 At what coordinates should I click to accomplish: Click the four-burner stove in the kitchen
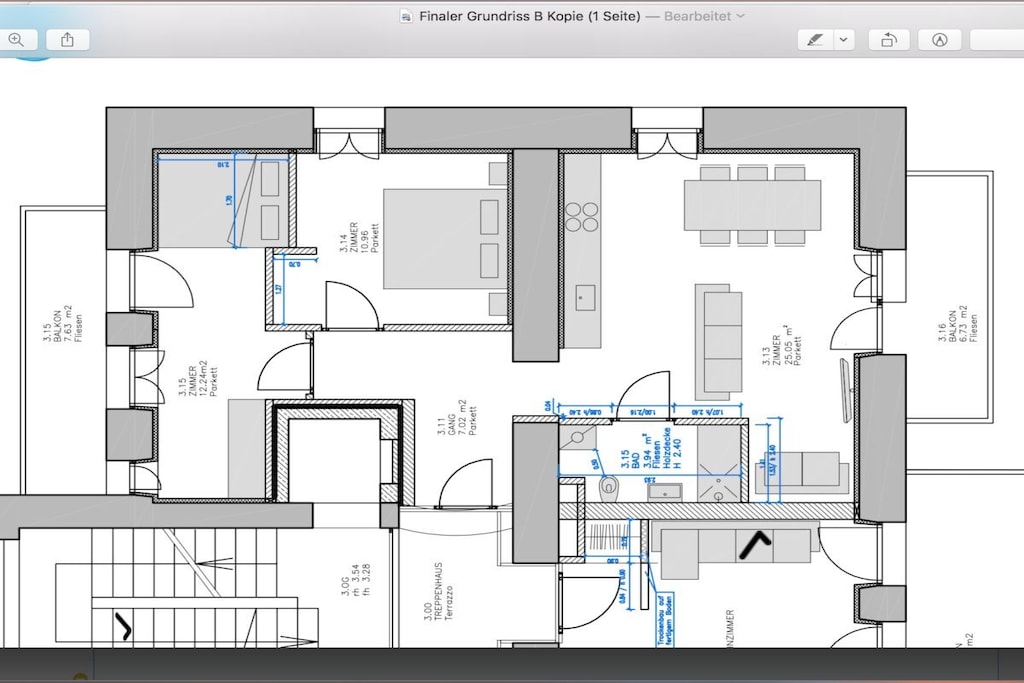(582, 217)
